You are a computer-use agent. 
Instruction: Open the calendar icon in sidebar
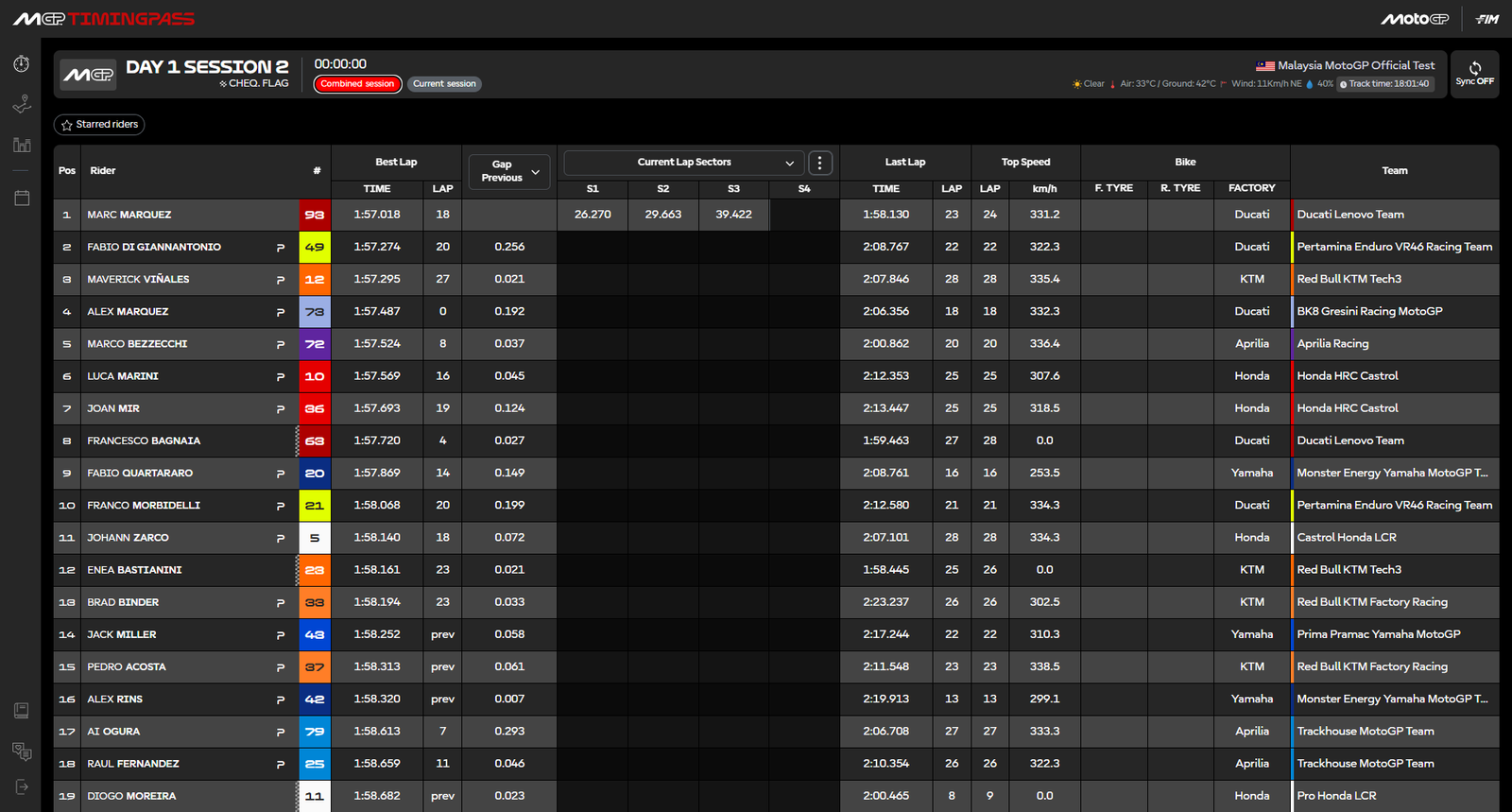pos(22,198)
